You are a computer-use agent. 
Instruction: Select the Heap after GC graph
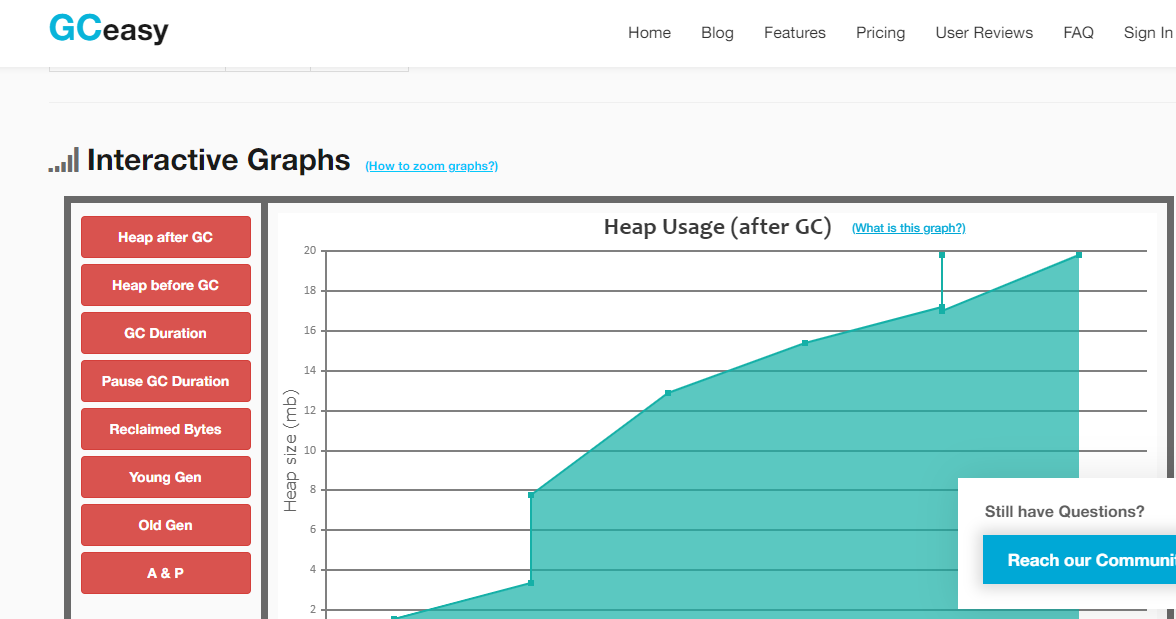click(x=166, y=237)
